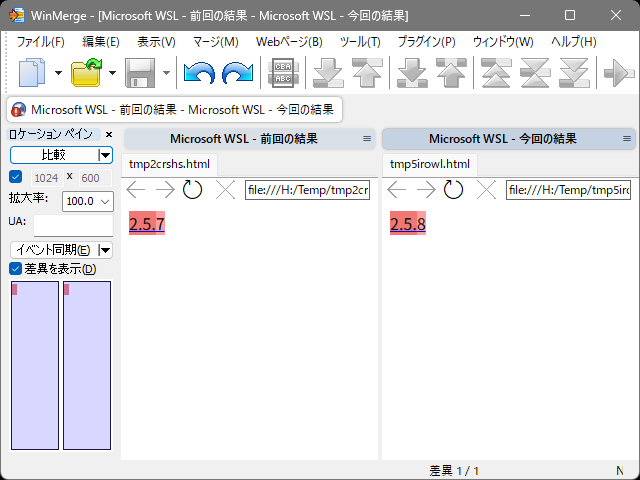640x480 pixels.
Task: Open the ツール(T) menu
Action: 360,42
